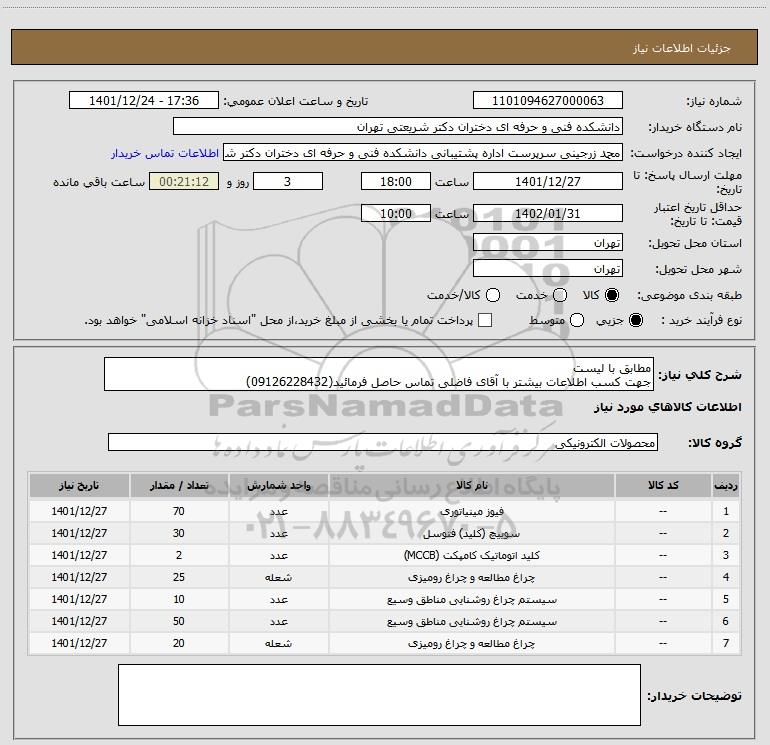Viewport: 770px width, 745px height.
Task: Click the تاریخ نیاز column header
Action: (79, 485)
